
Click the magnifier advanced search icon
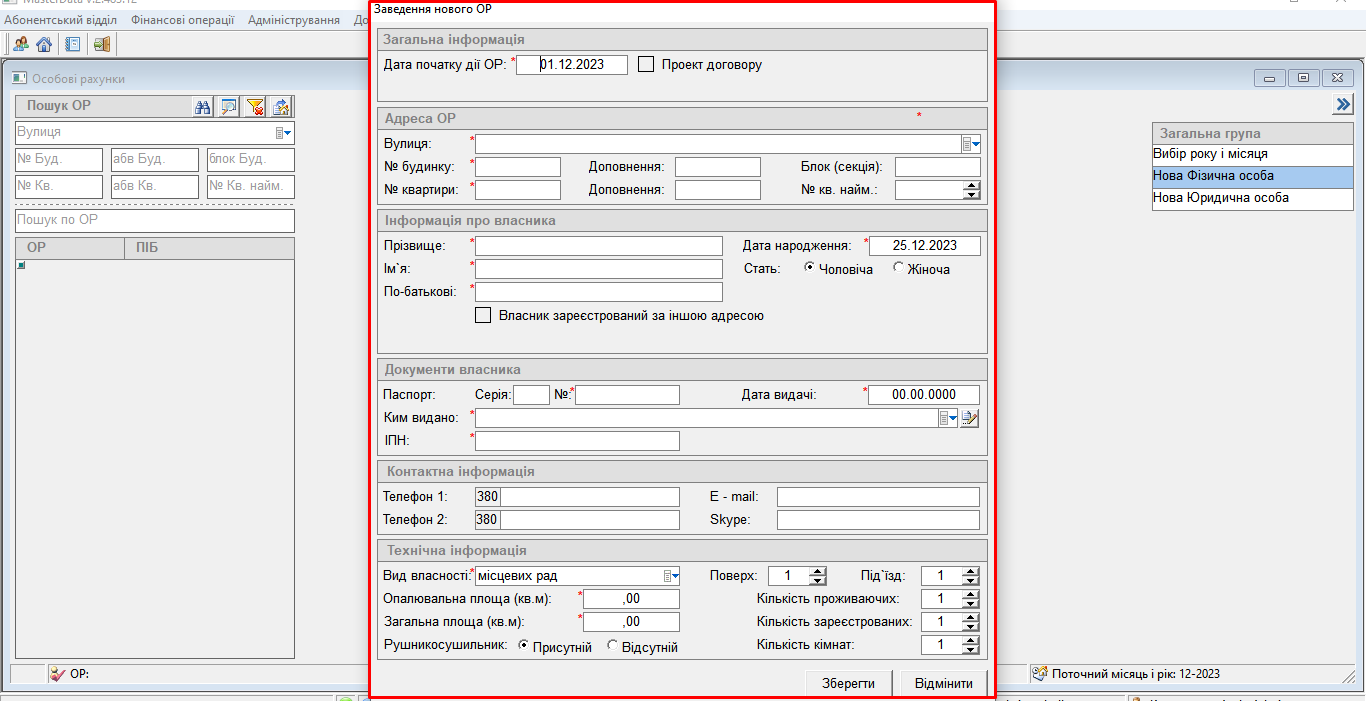click(x=229, y=107)
